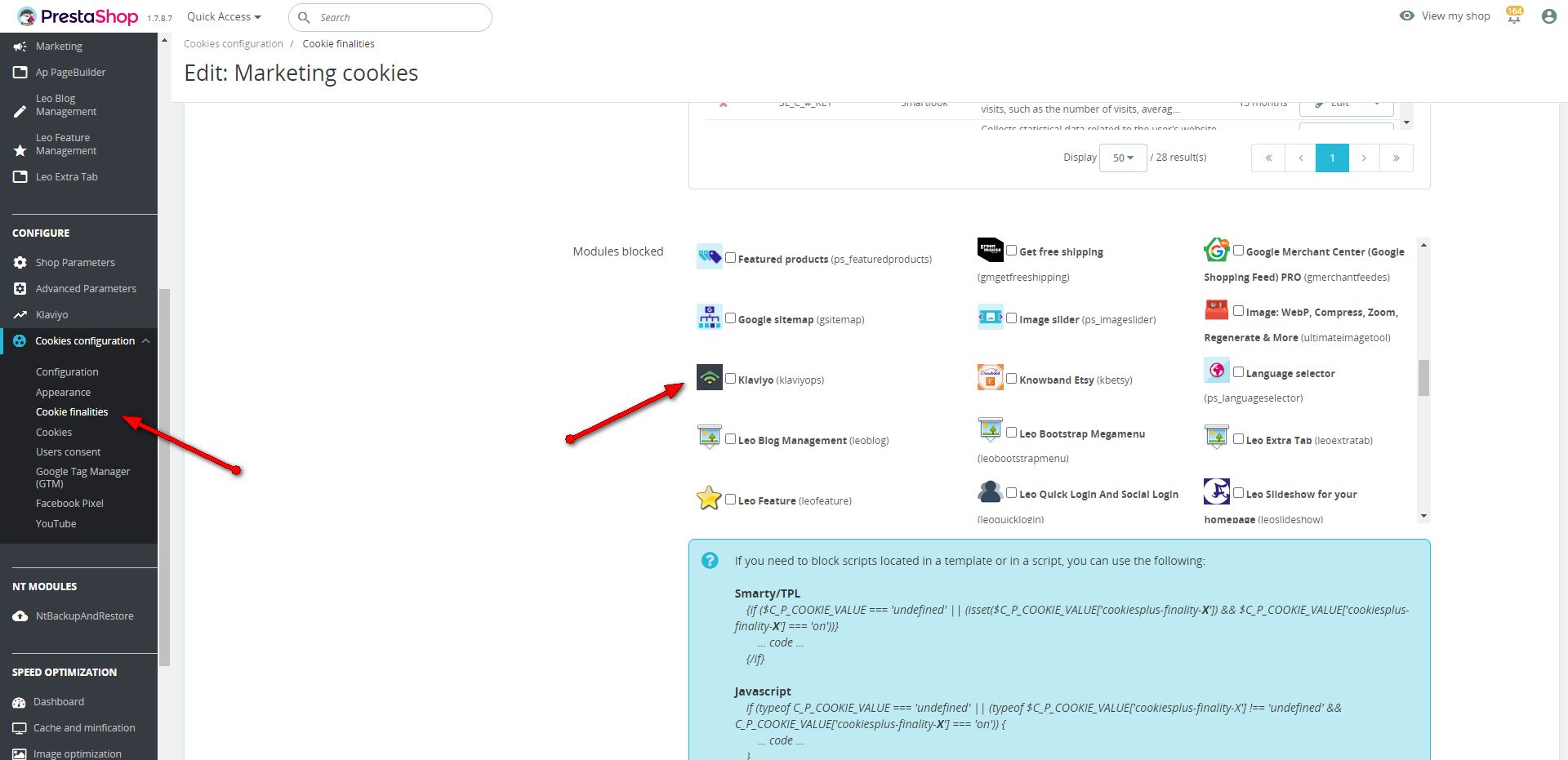Viewport: 1568px width, 760px height.
Task: Click the NtBackupAndRestore cloud icon
Action: pyautogui.click(x=20, y=616)
